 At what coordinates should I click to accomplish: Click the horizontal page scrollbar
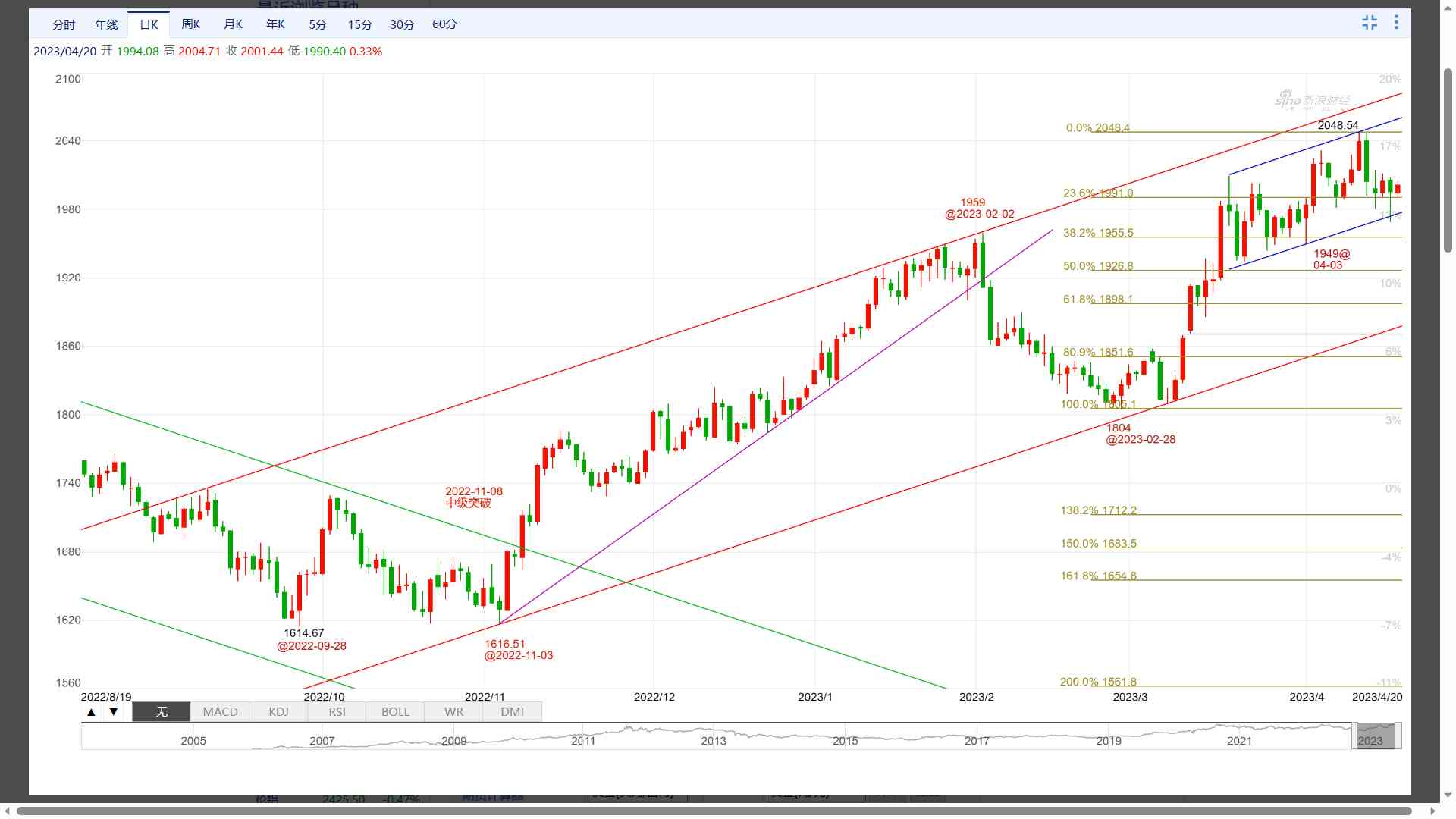713,811
